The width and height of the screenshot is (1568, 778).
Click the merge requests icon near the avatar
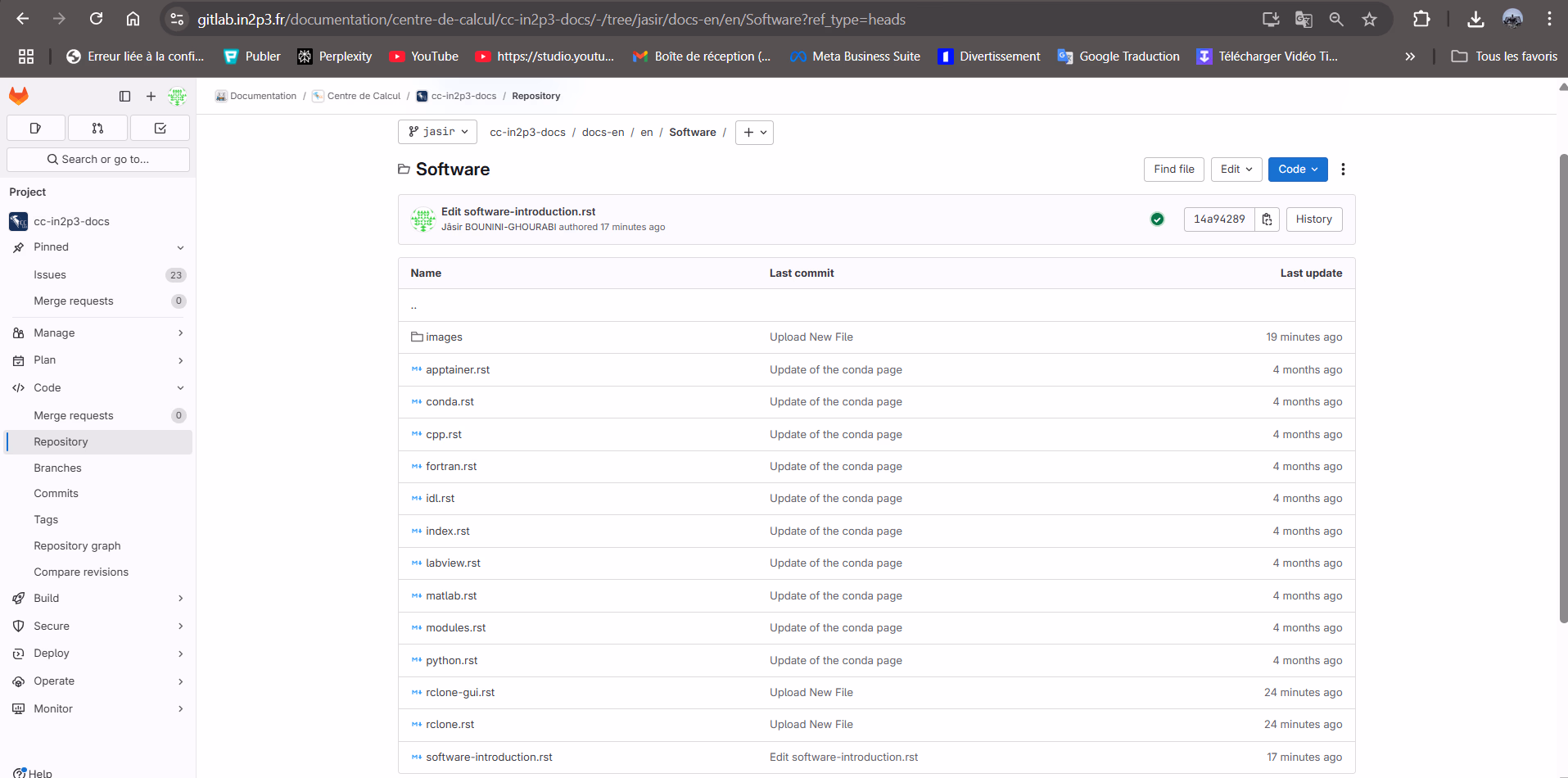97,128
